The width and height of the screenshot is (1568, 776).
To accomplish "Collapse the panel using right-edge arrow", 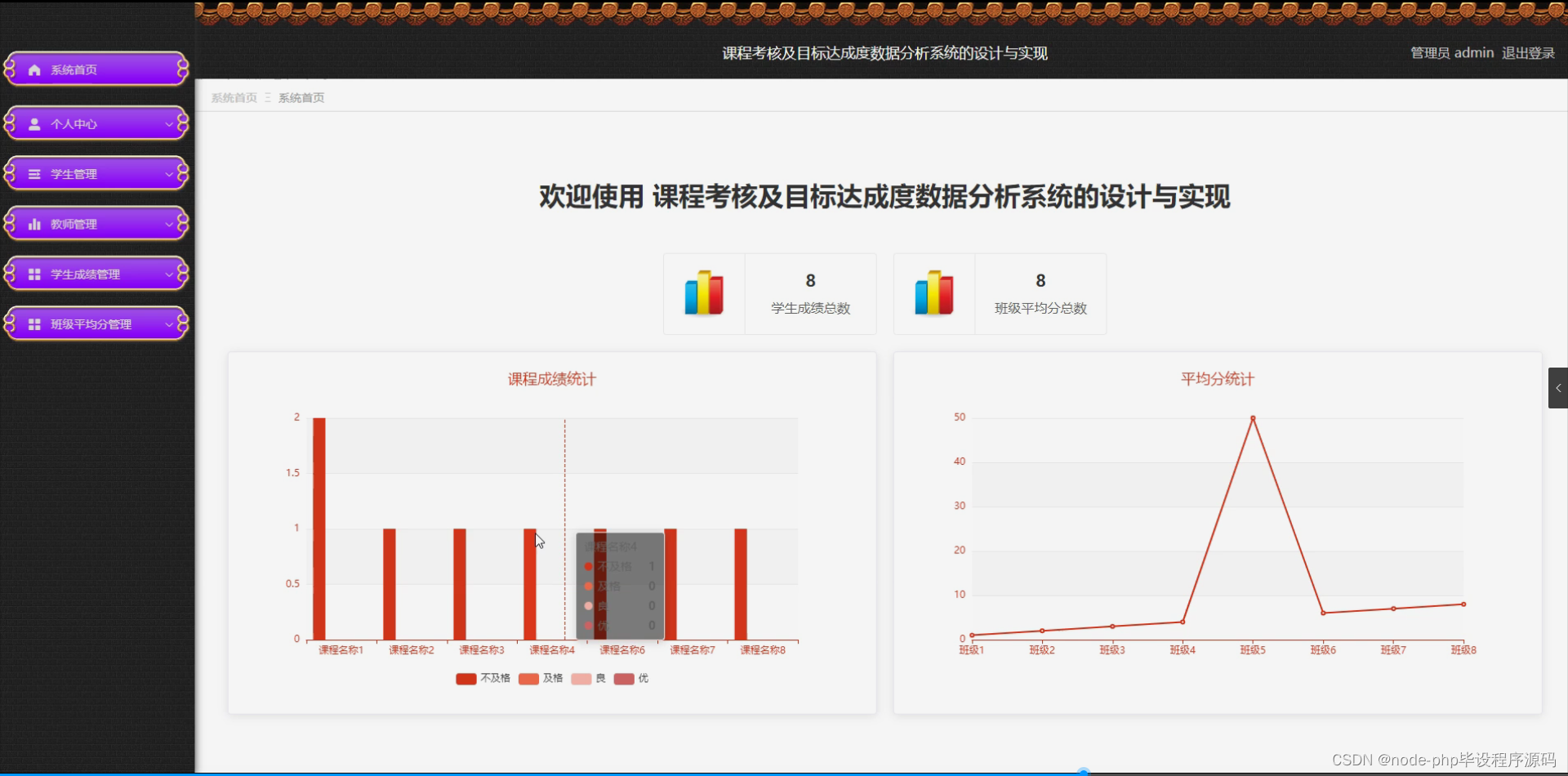I will click(1558, 388).
